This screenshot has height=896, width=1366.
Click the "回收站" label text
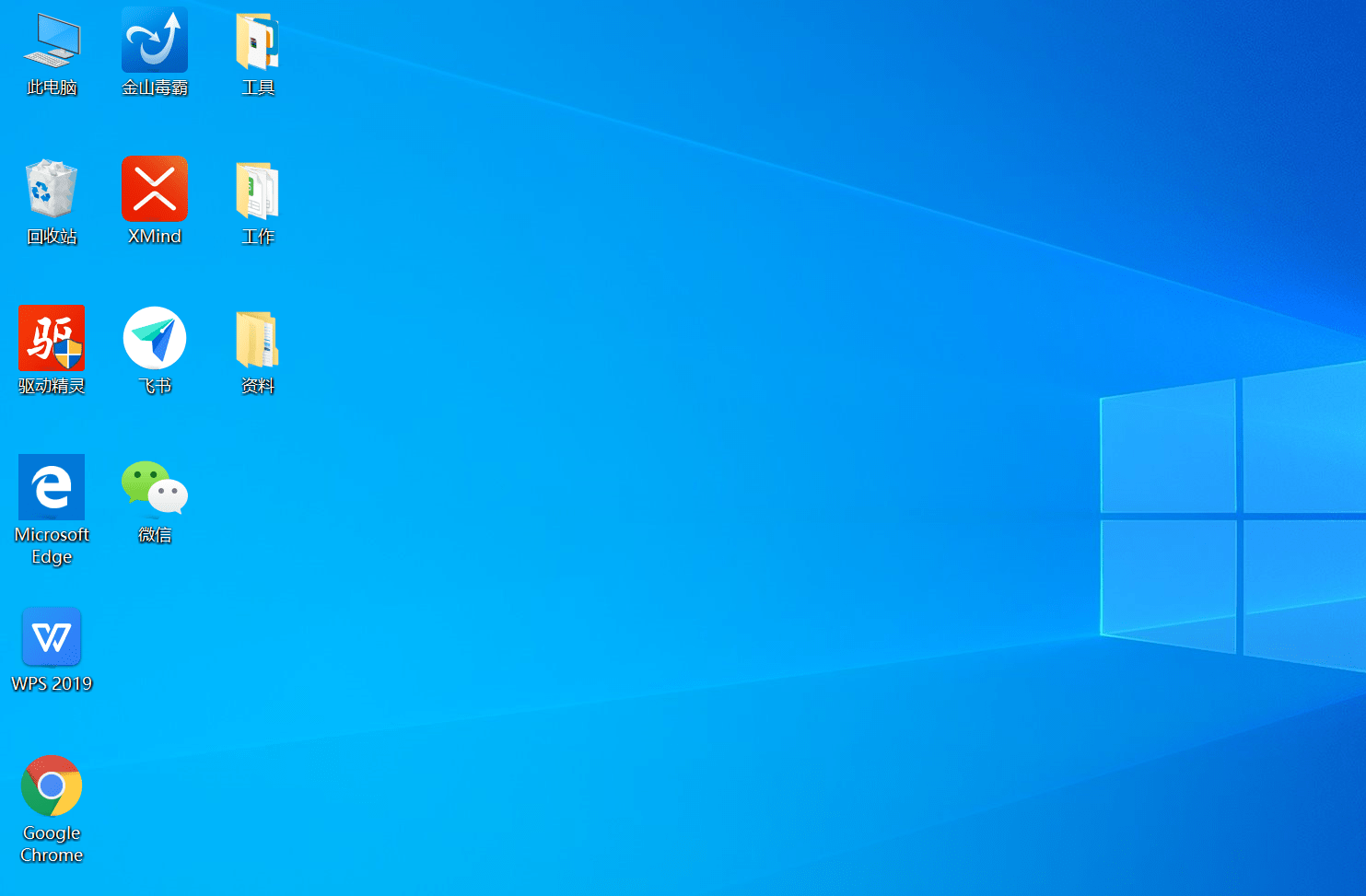[x=52, y=237]
